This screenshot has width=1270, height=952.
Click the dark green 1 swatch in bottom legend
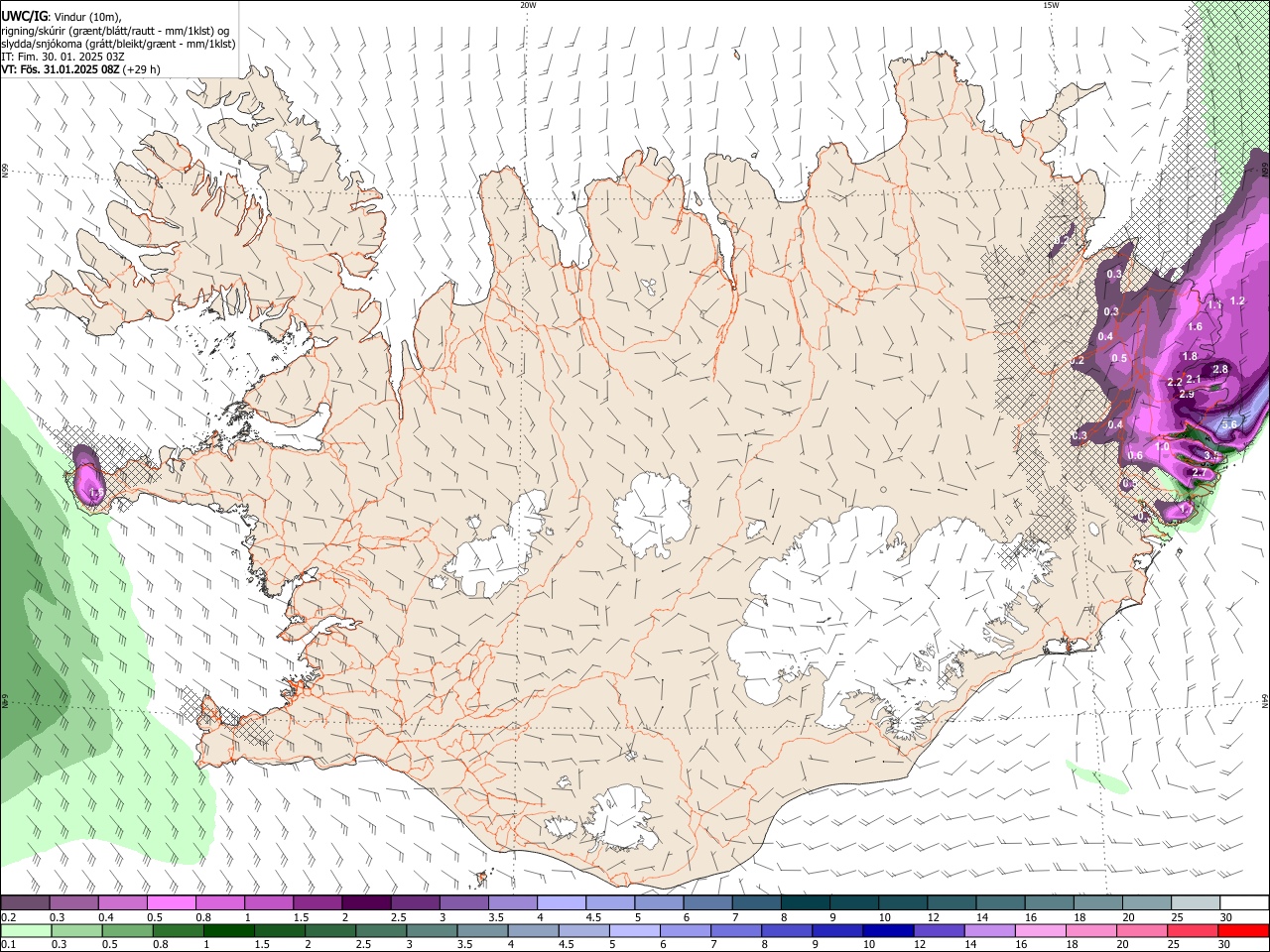(x=228, y=930)
